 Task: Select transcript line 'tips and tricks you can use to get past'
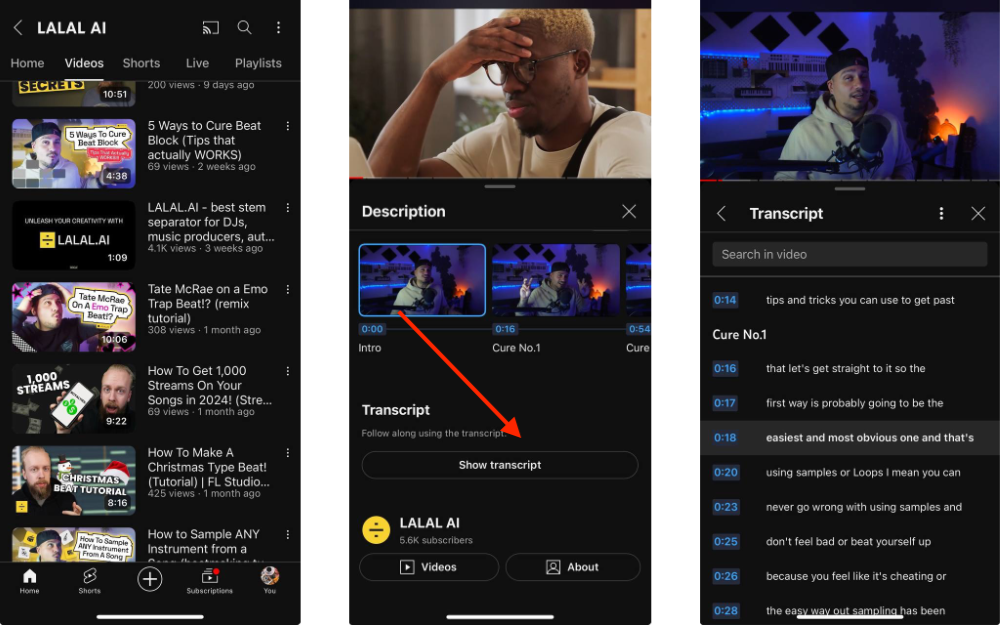tap(860, 300)
